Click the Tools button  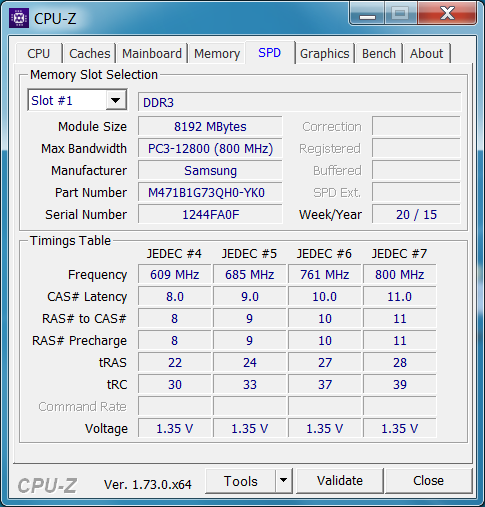(x=241, y=481)
